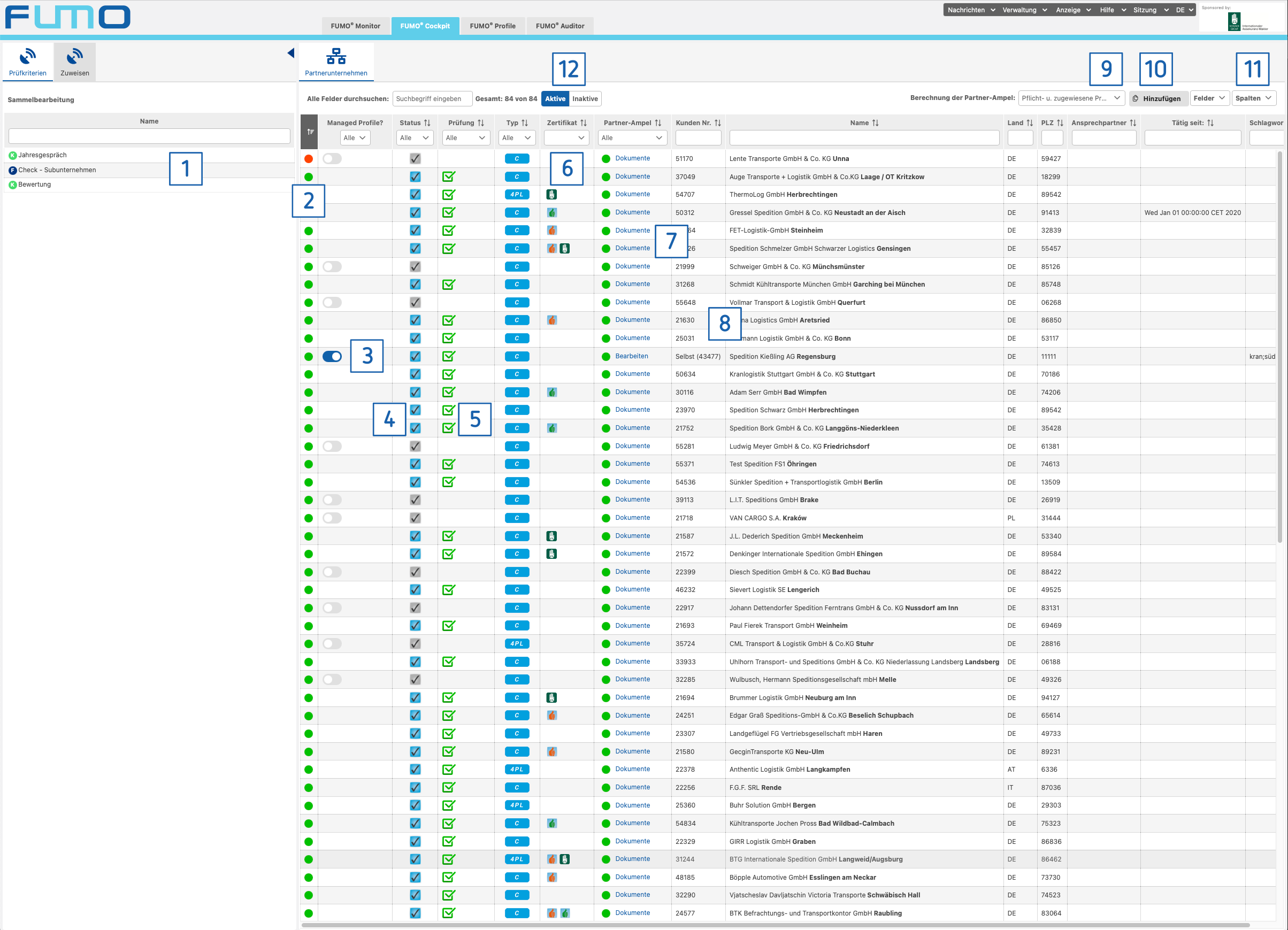Switch to FUMO Auditor tab
Screen dimensions: 1288x930
pyautogui.click(x=560, y=26)
